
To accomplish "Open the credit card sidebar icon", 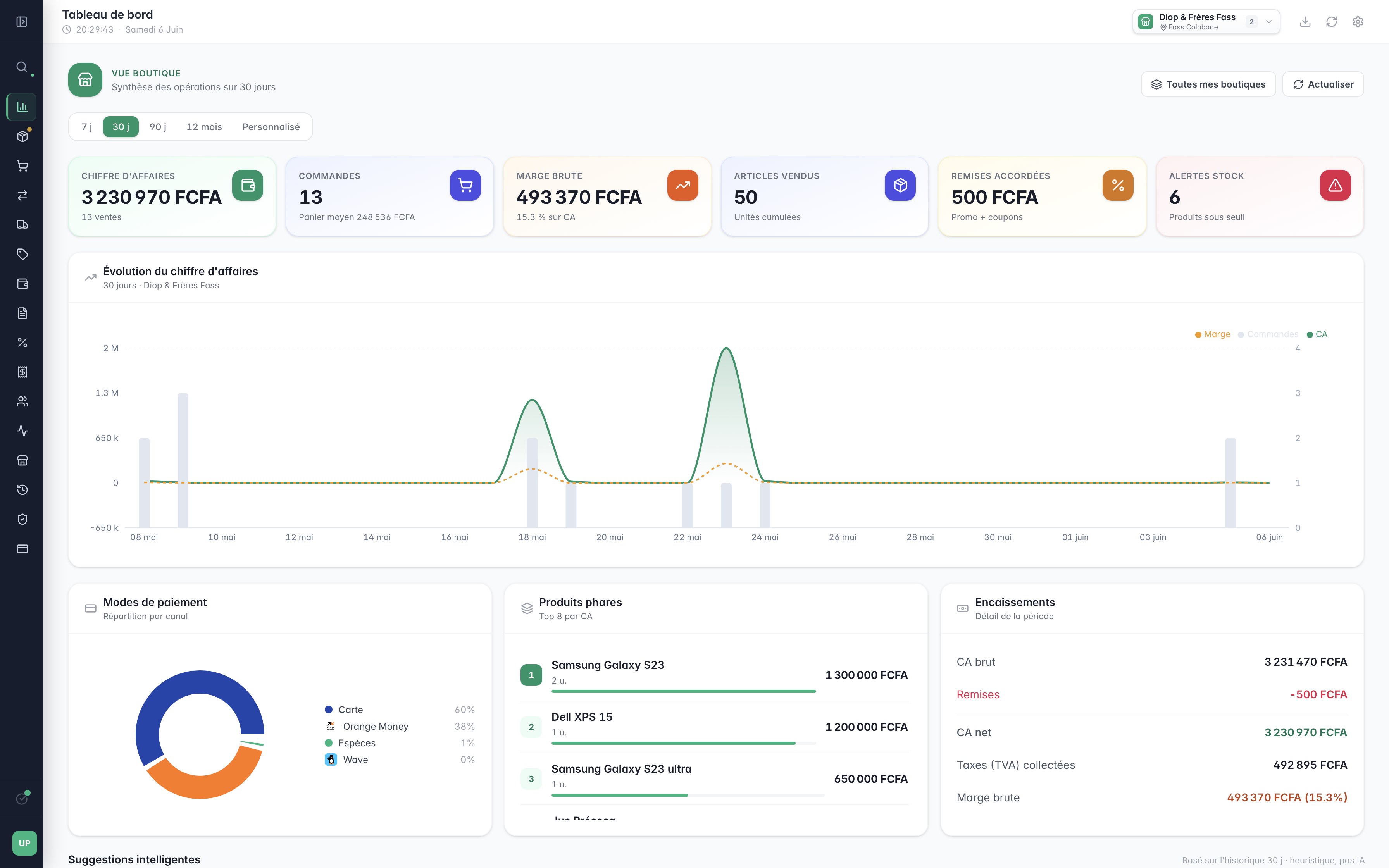I will click(x=22, y=548).
